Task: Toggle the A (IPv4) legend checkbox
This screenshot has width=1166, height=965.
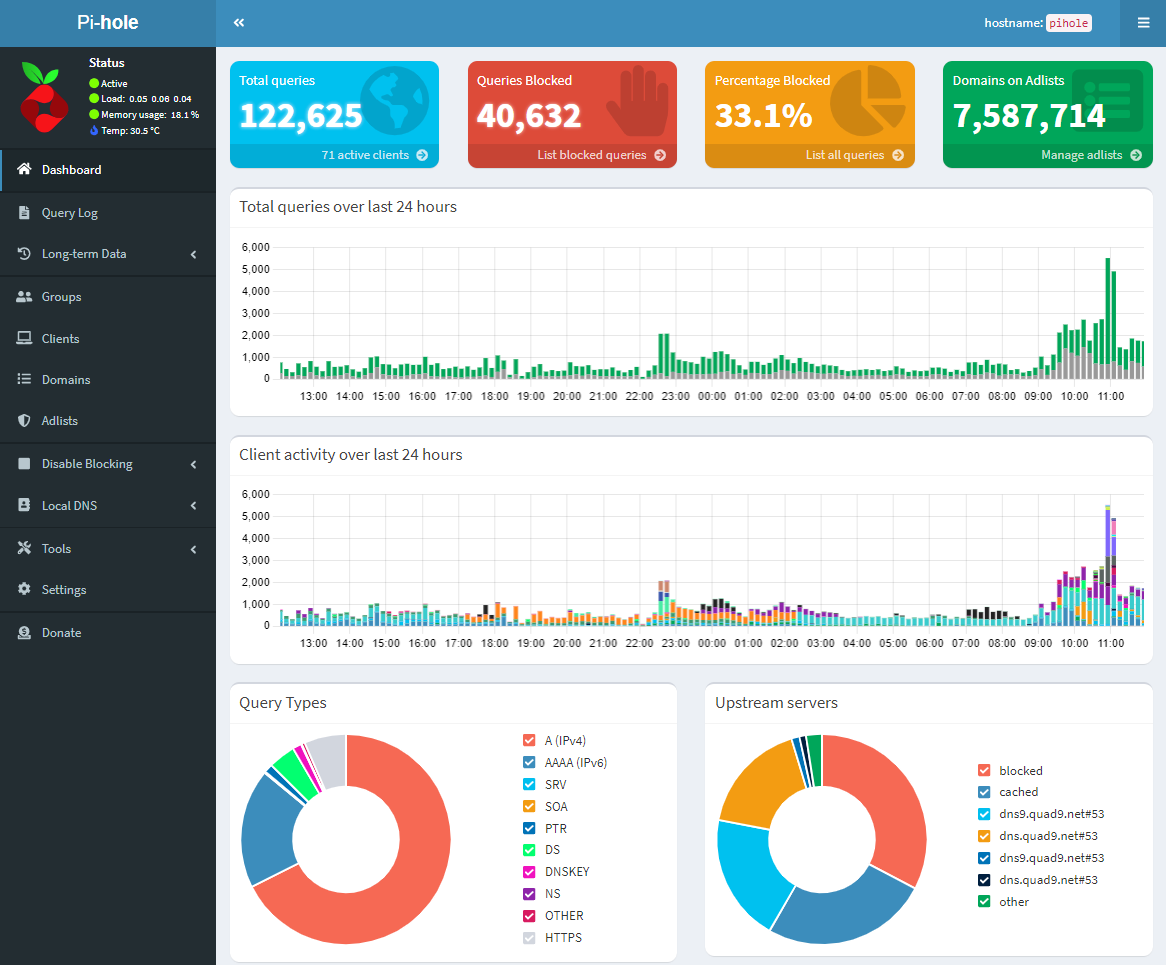Action: coord(530,741)
